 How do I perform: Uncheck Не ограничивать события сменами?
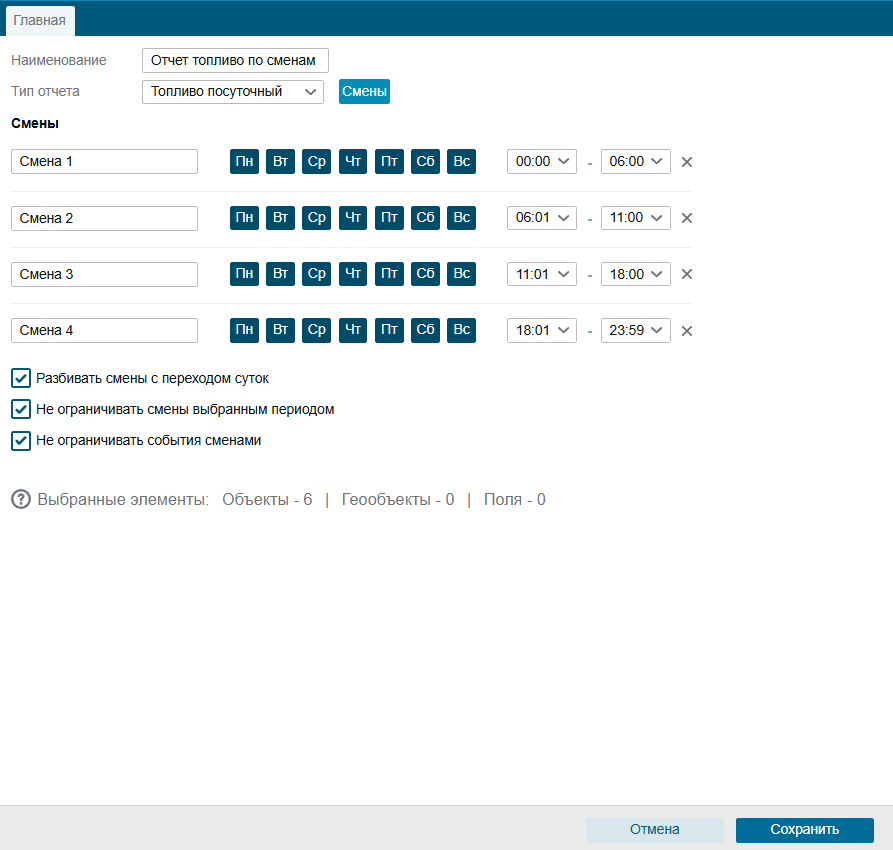pos(21,440)
